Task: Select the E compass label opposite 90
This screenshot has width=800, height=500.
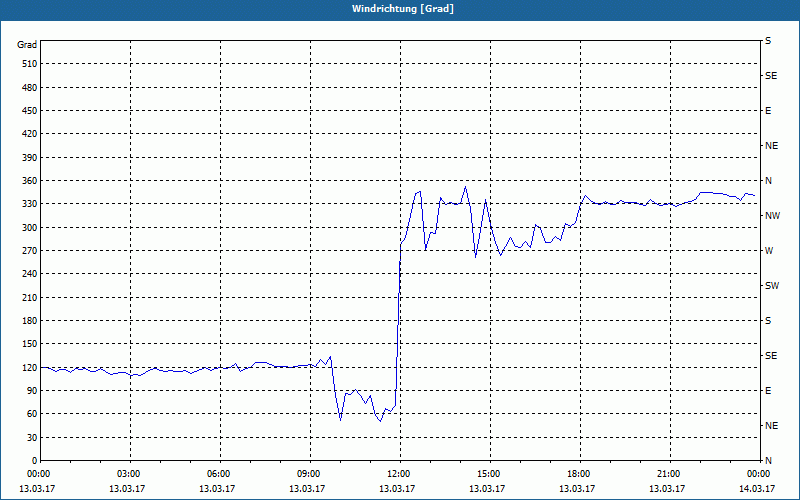Action: click(768, 391)
